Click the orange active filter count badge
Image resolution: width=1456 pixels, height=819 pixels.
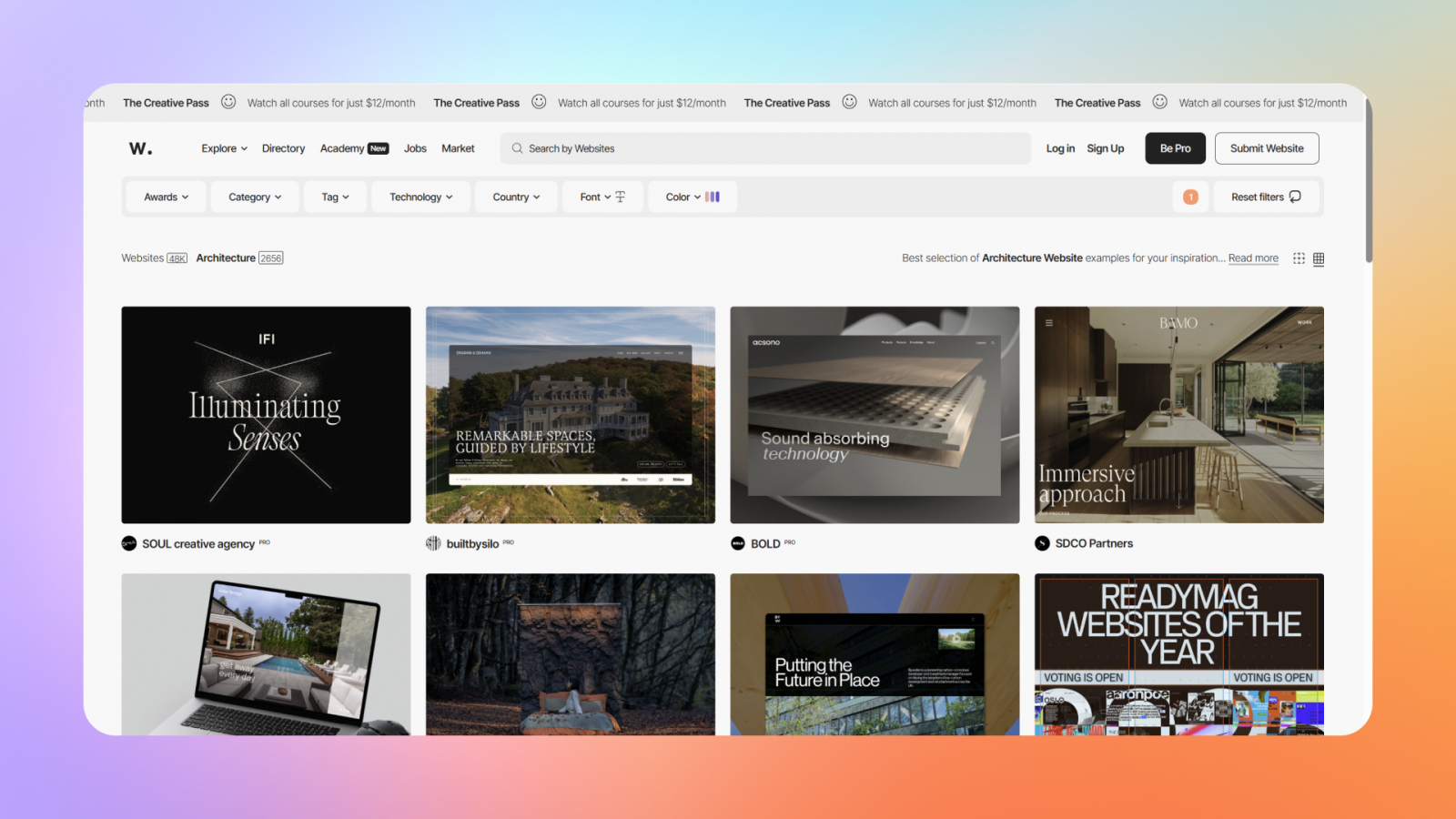(x=1190, y=197)
